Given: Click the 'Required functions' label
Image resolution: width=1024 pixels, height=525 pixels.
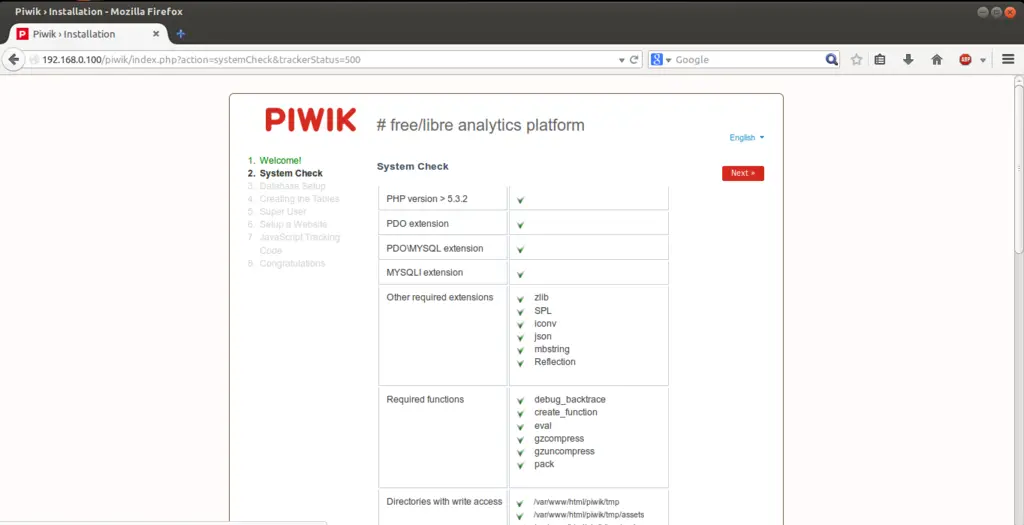Looking at the screenshot, I should 425,399.
